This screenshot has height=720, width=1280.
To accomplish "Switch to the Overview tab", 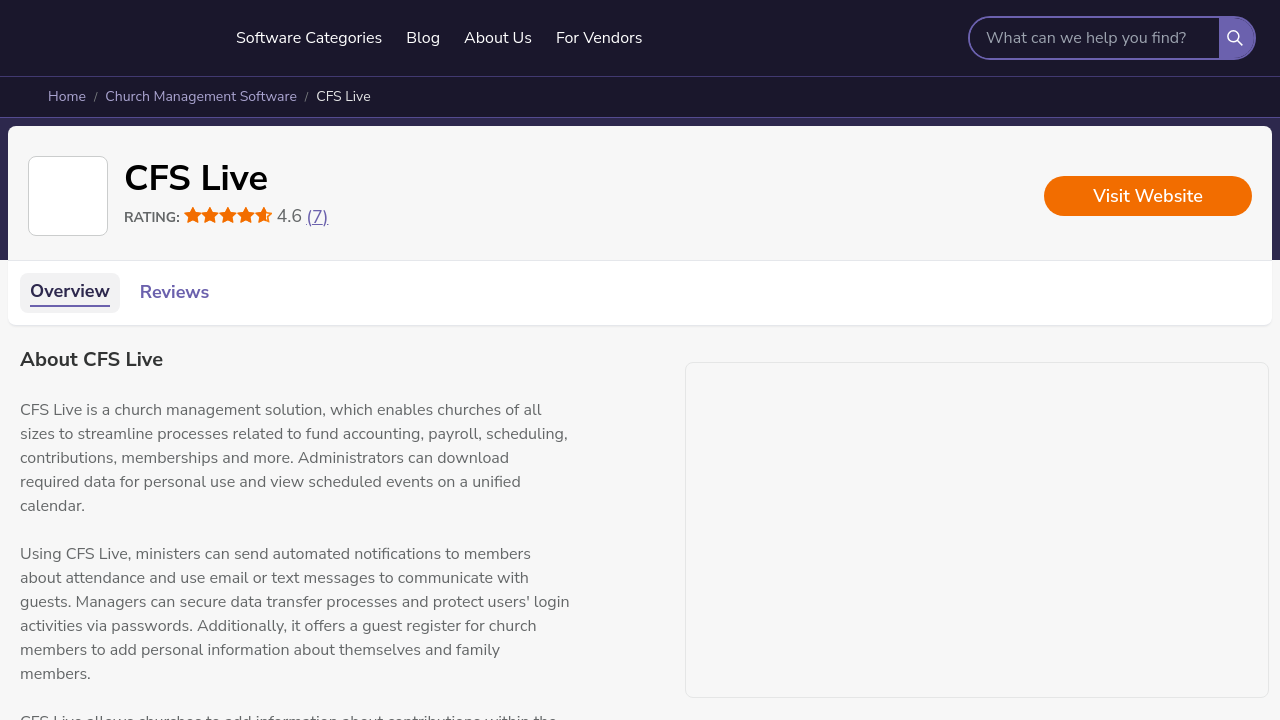I will tap(70, 292).
